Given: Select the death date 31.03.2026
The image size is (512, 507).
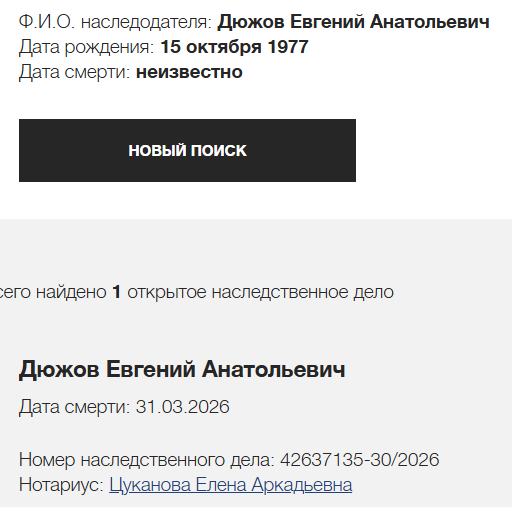Looking at the screenshot, I should click(183, 407).
